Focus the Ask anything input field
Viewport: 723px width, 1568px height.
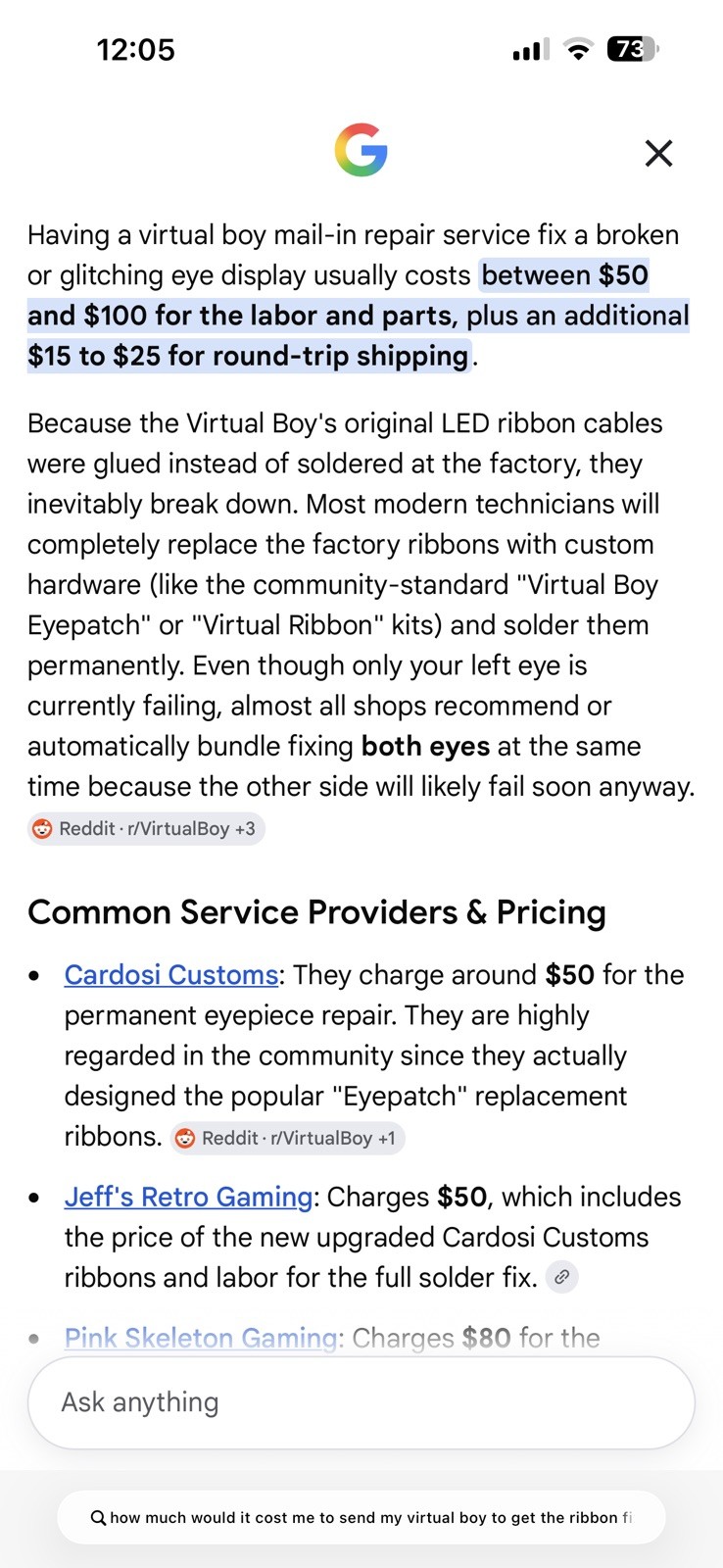click(x=361, y=1402)
